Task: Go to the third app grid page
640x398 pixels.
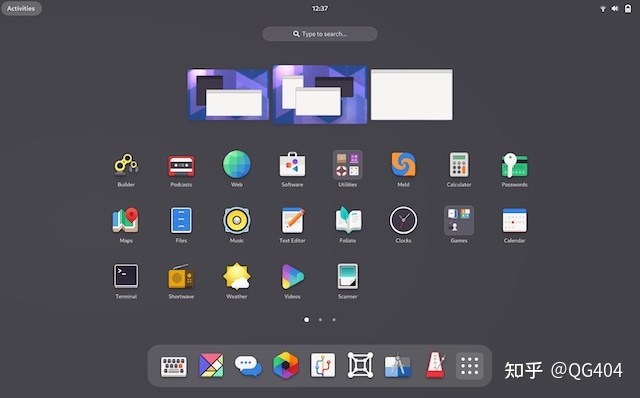Action: click(x=334, y=320)
